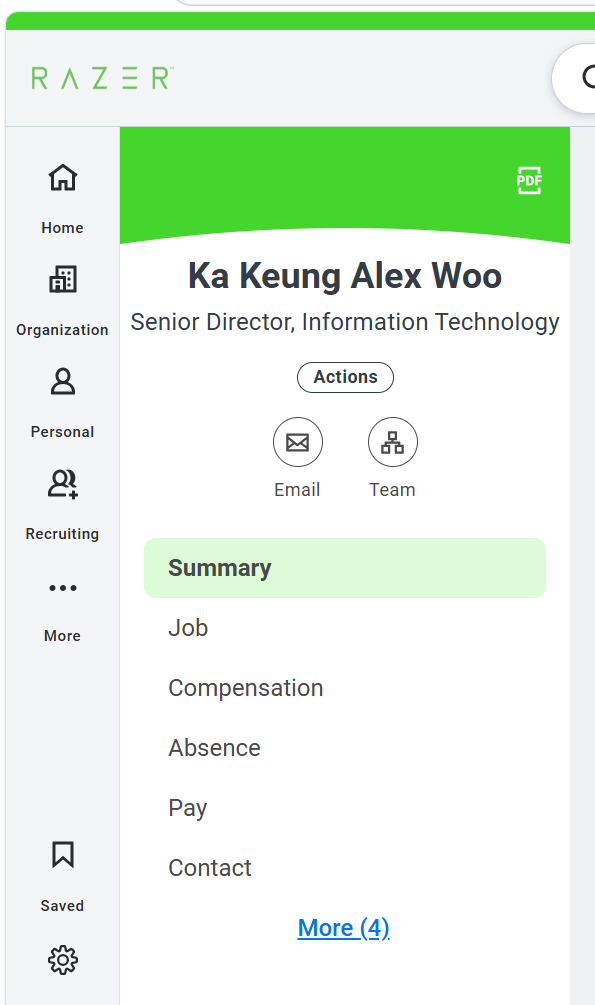The width and height of the screenshot is (595, 1005).
Task: Open the Organization building icon
Action: click(62, 279)
